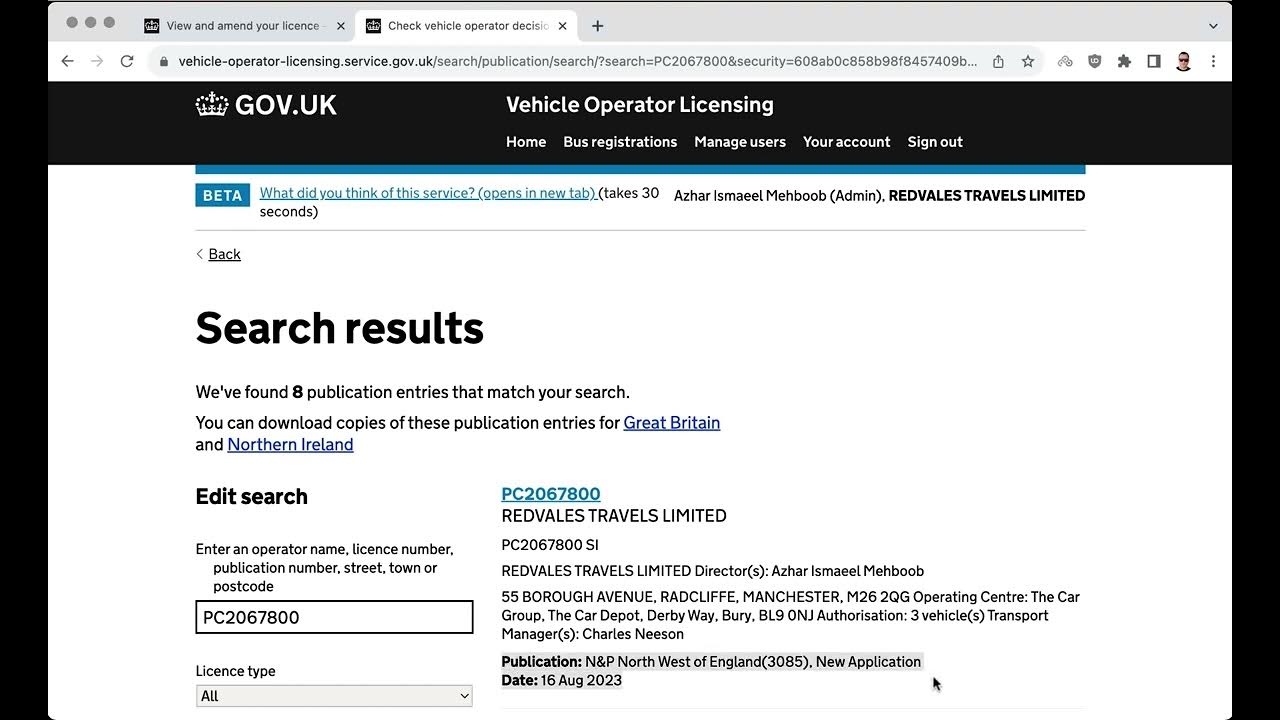Screen dimensions: 1280x720
Task: Open the Chrome three-dot menu
Action: (1213, 61)
